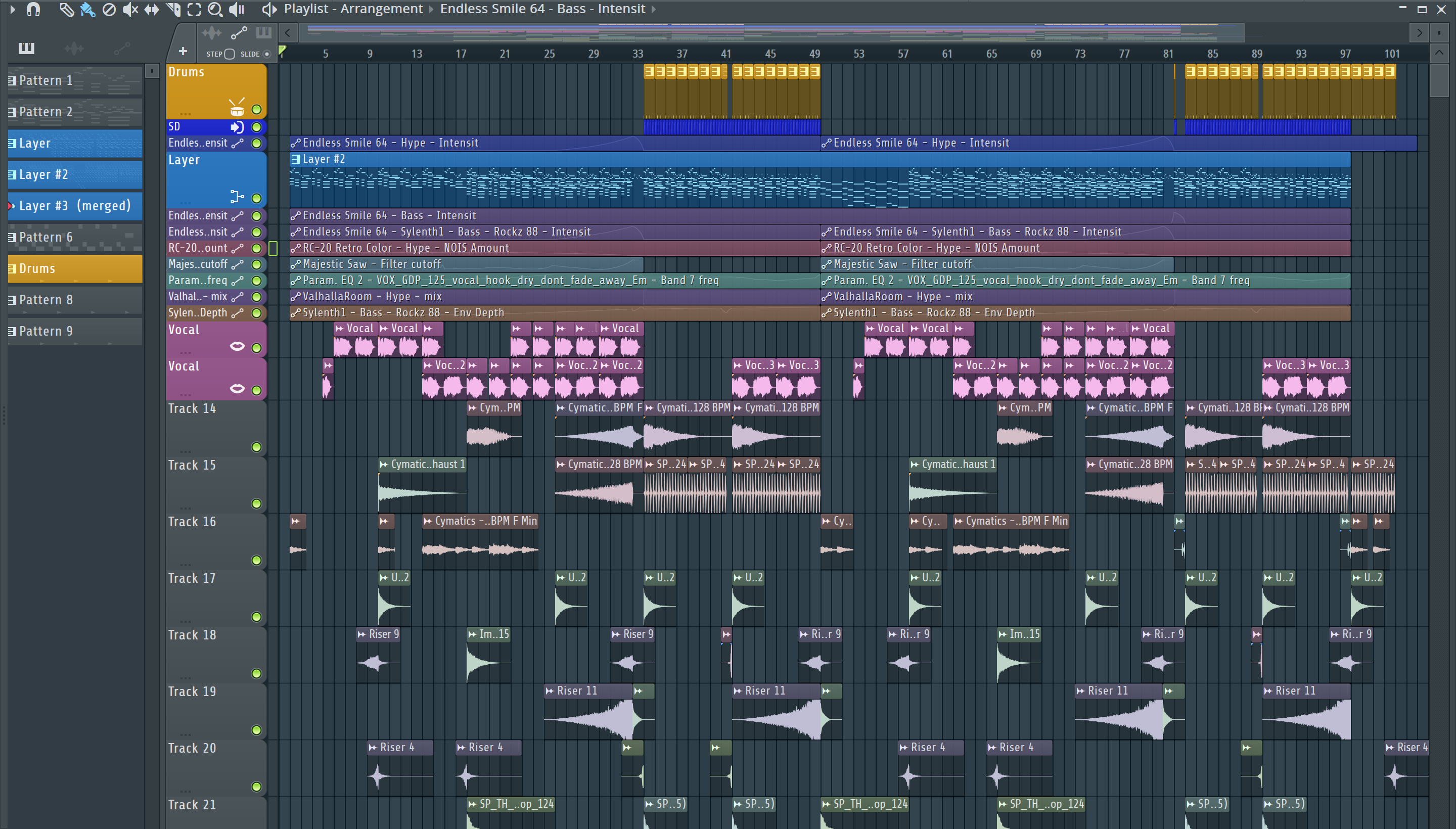The height and width of the screenshot is (829, 1456).
Task: Select Pattern 9 in picker
Action: point(75,331)
